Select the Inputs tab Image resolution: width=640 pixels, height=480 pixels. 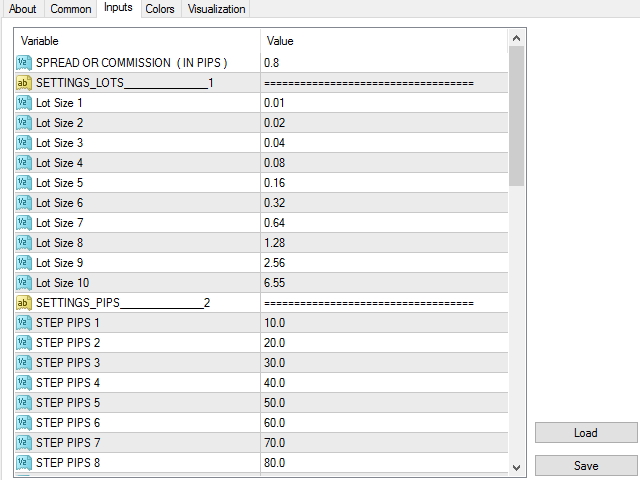[118, 8]
